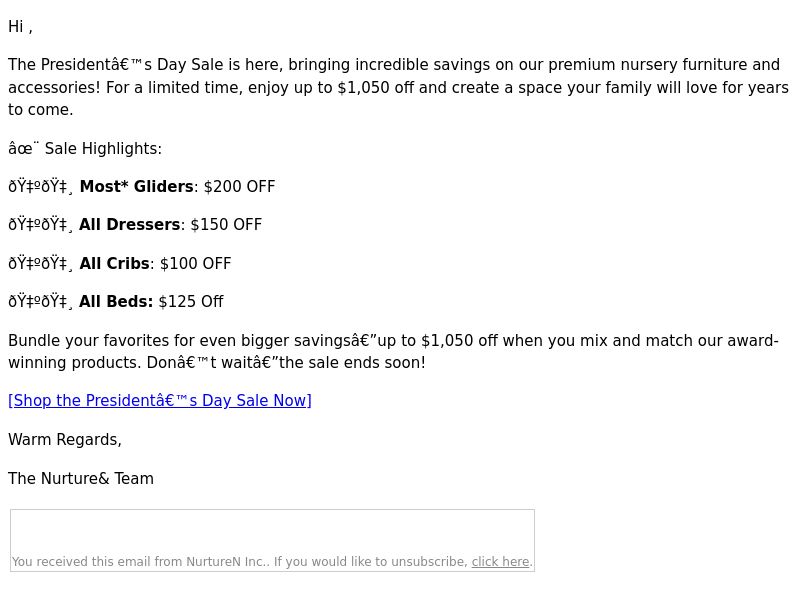Click 'The Nurture& Team' signature
800x600 pixels.
81,479
